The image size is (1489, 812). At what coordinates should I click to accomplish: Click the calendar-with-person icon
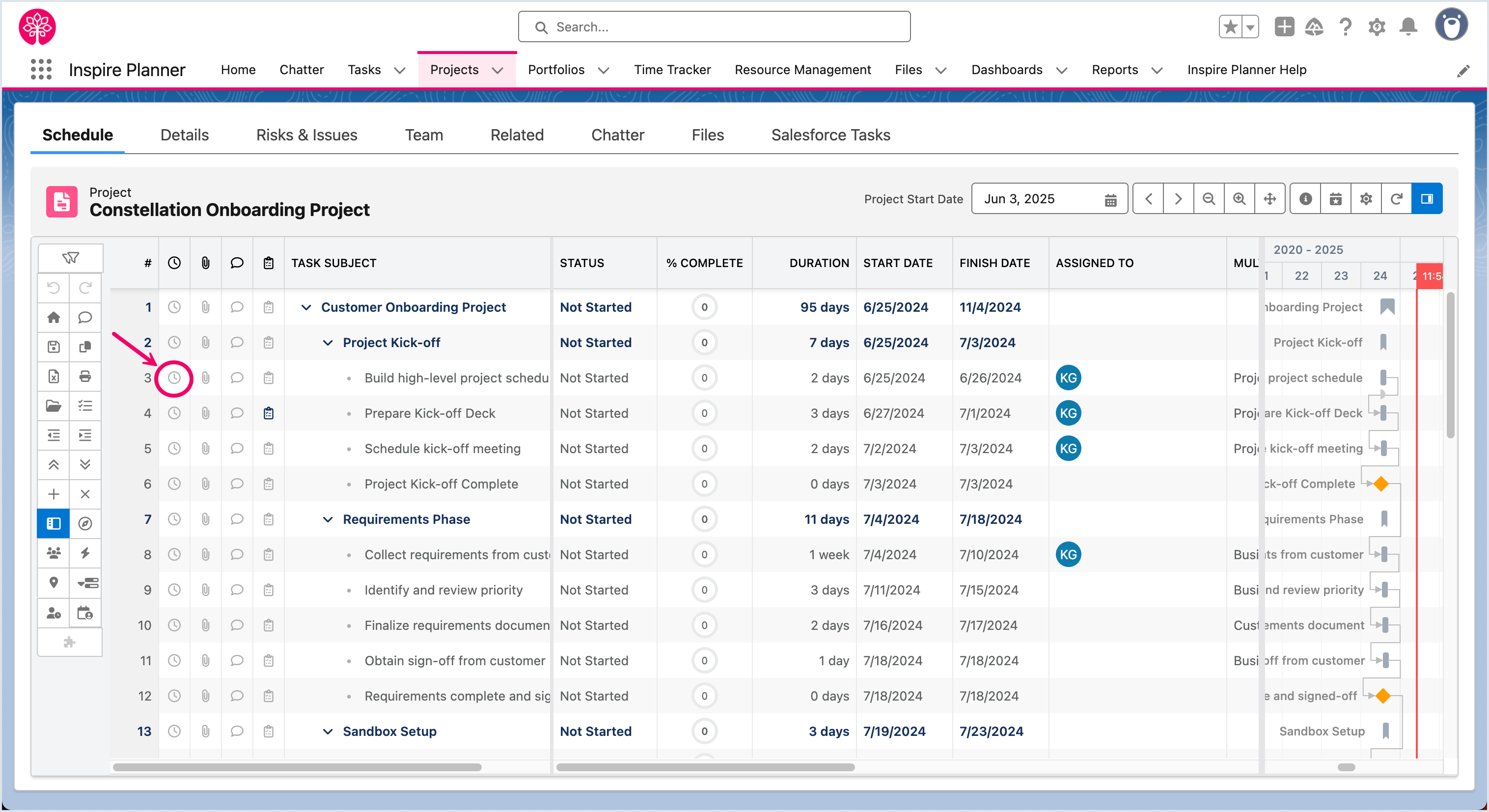click(85, 613)
